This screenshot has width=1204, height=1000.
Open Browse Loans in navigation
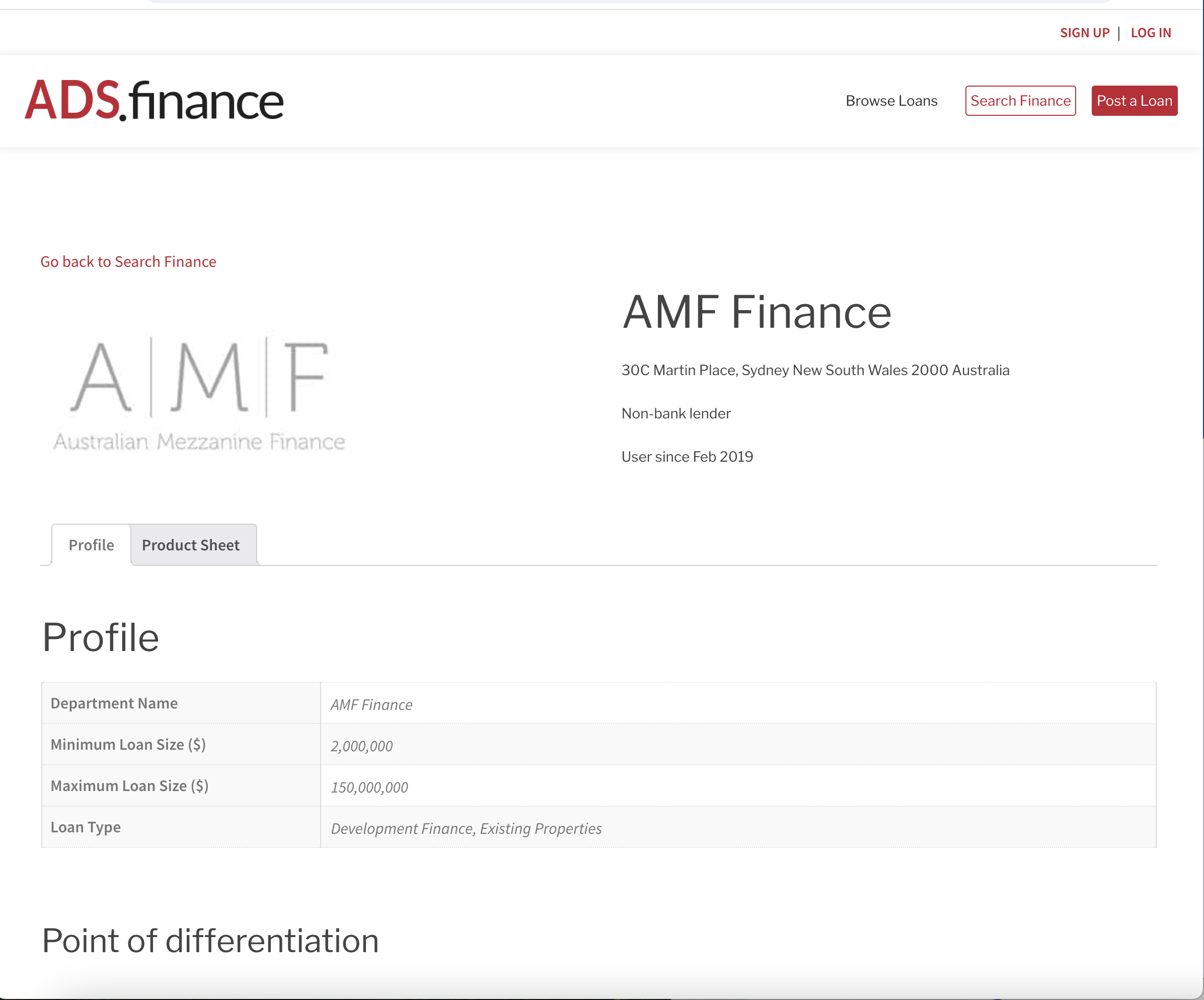click(x=891, y=101)
